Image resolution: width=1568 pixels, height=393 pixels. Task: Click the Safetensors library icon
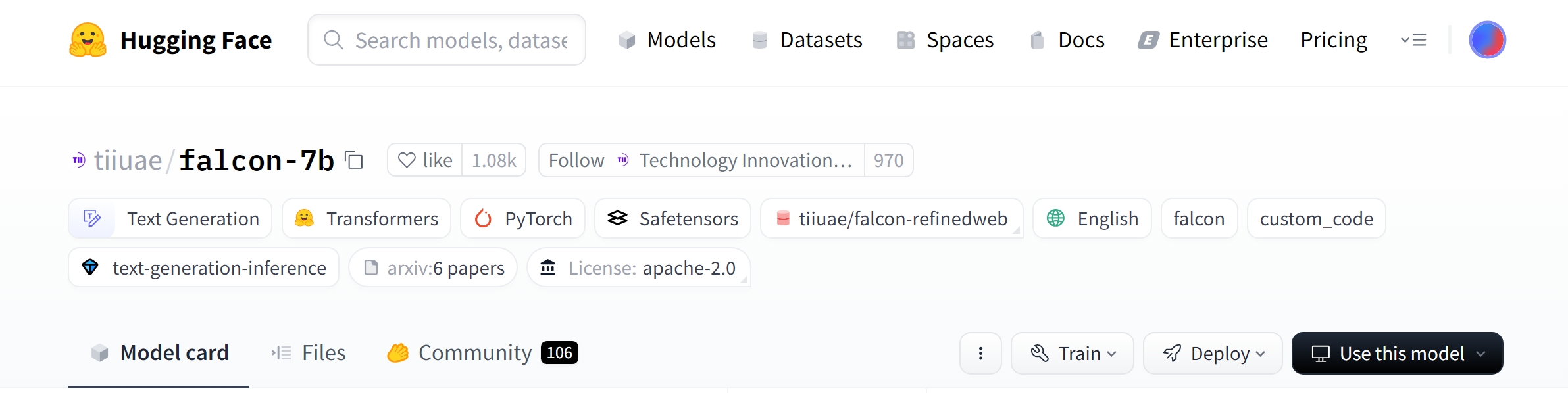[617, 218]
